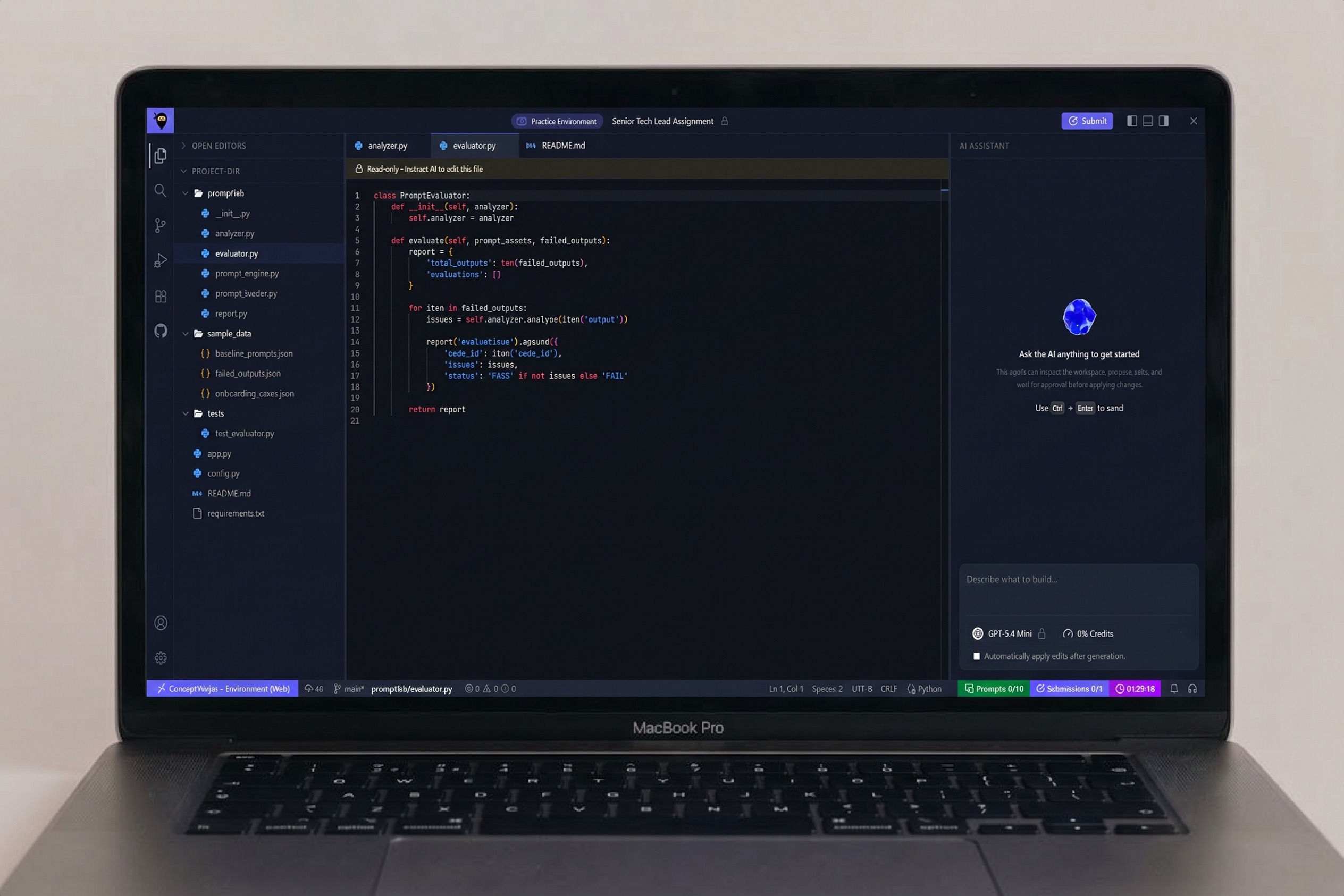
Task: Click the Describe what to build input
Action: point(1078,589)
